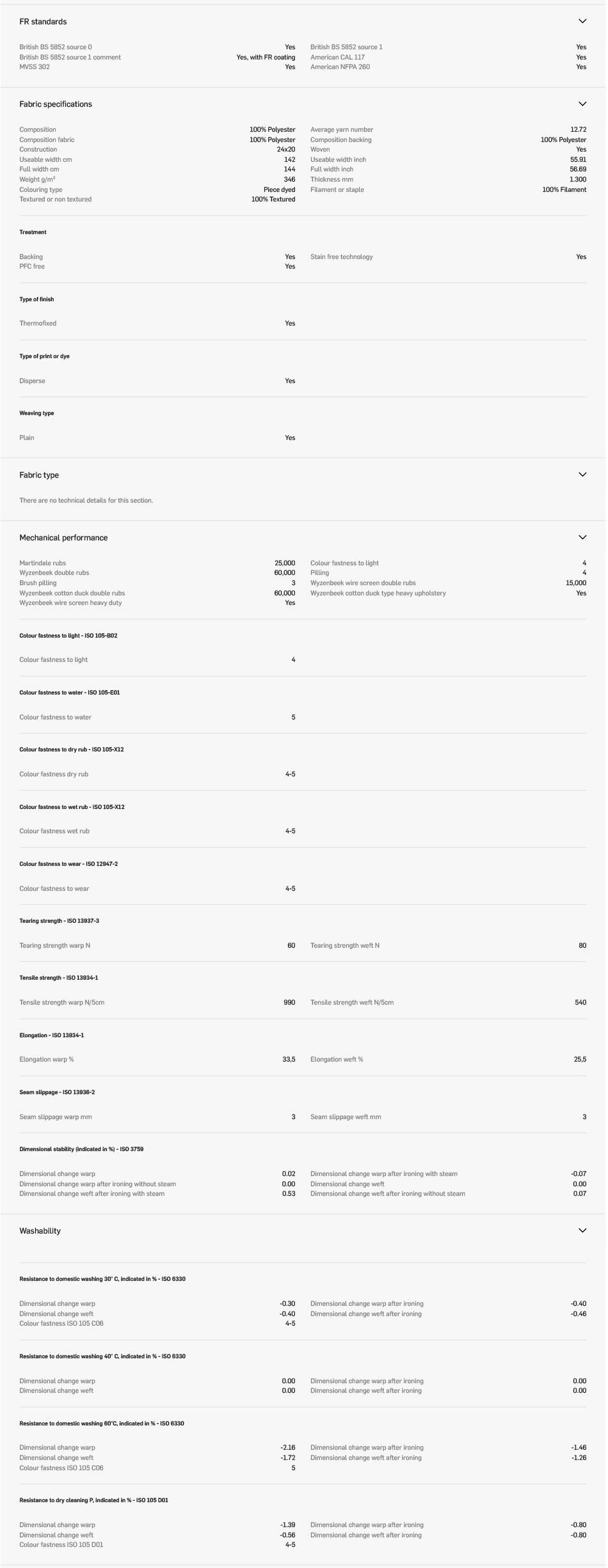The height and width of the screenshot is (1568, 608).
Task: Collapse the Fabric specifications chevron
Action: point(582,104)
